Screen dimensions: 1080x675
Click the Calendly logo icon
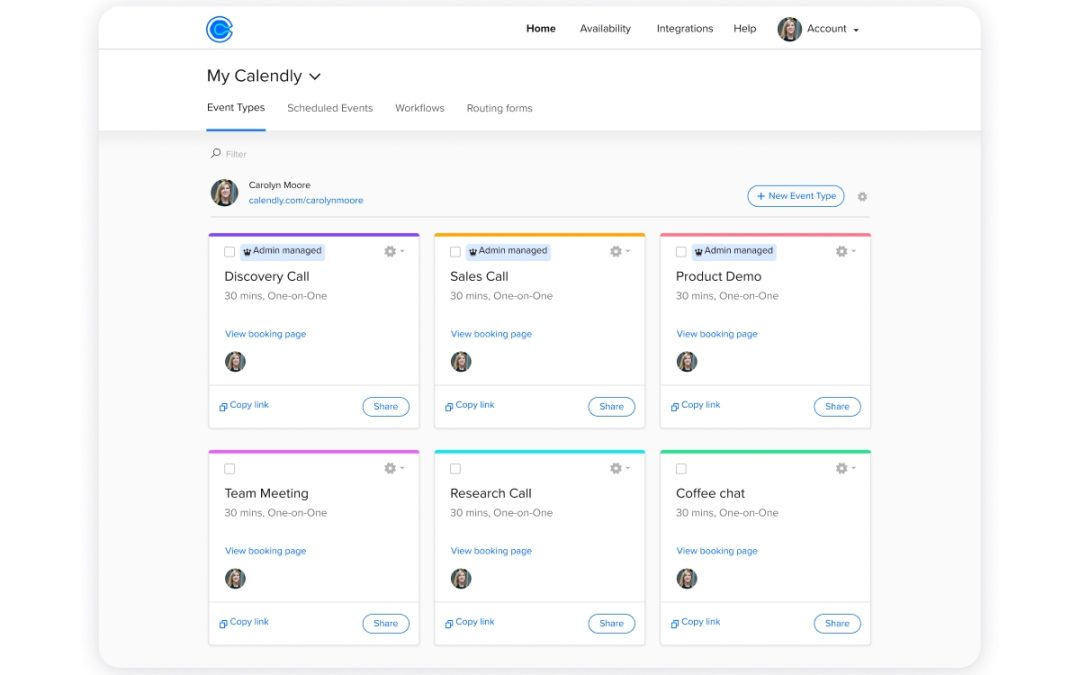point(220,29)
